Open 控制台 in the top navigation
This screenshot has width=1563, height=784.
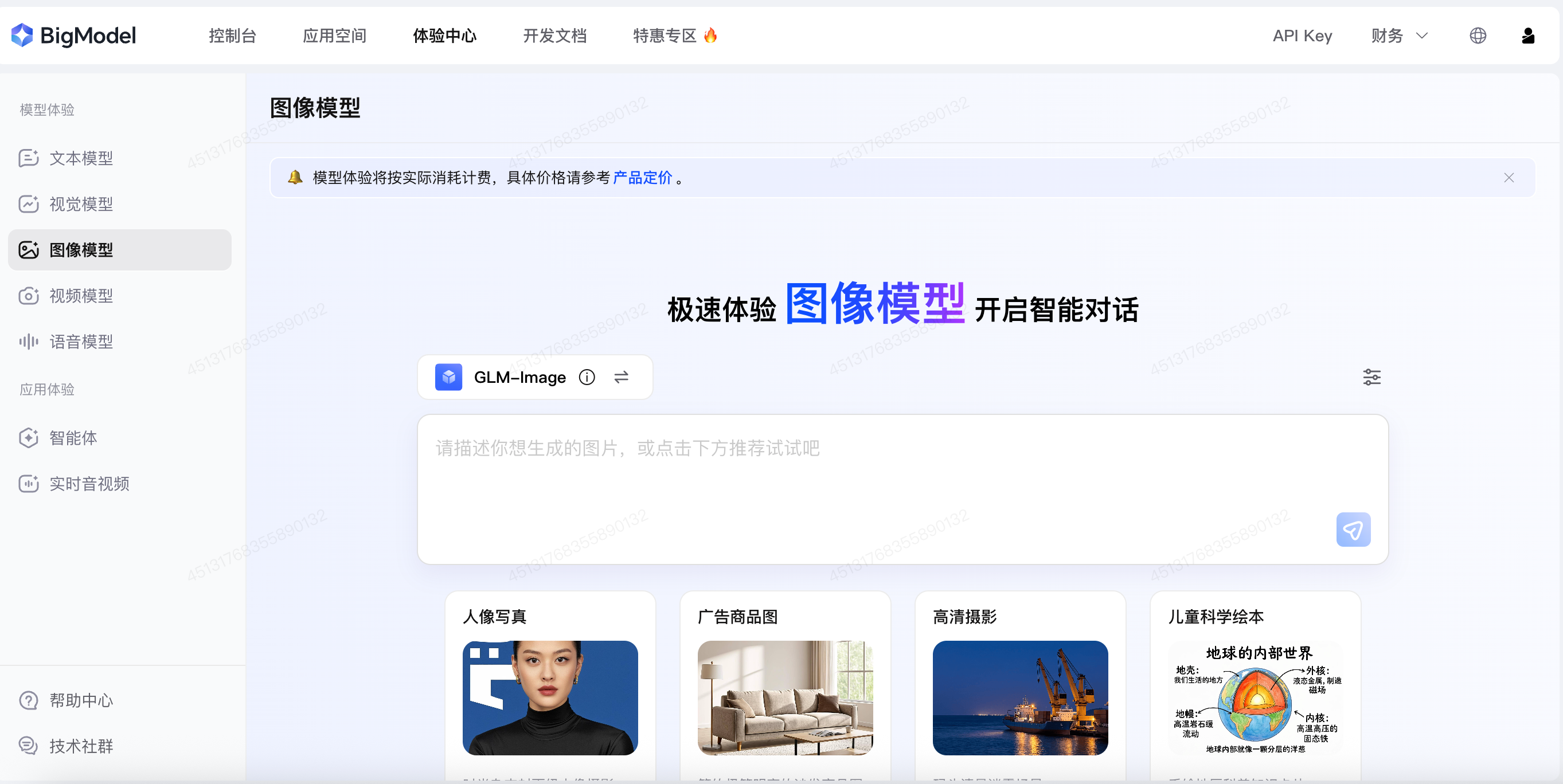coord(232,36)
